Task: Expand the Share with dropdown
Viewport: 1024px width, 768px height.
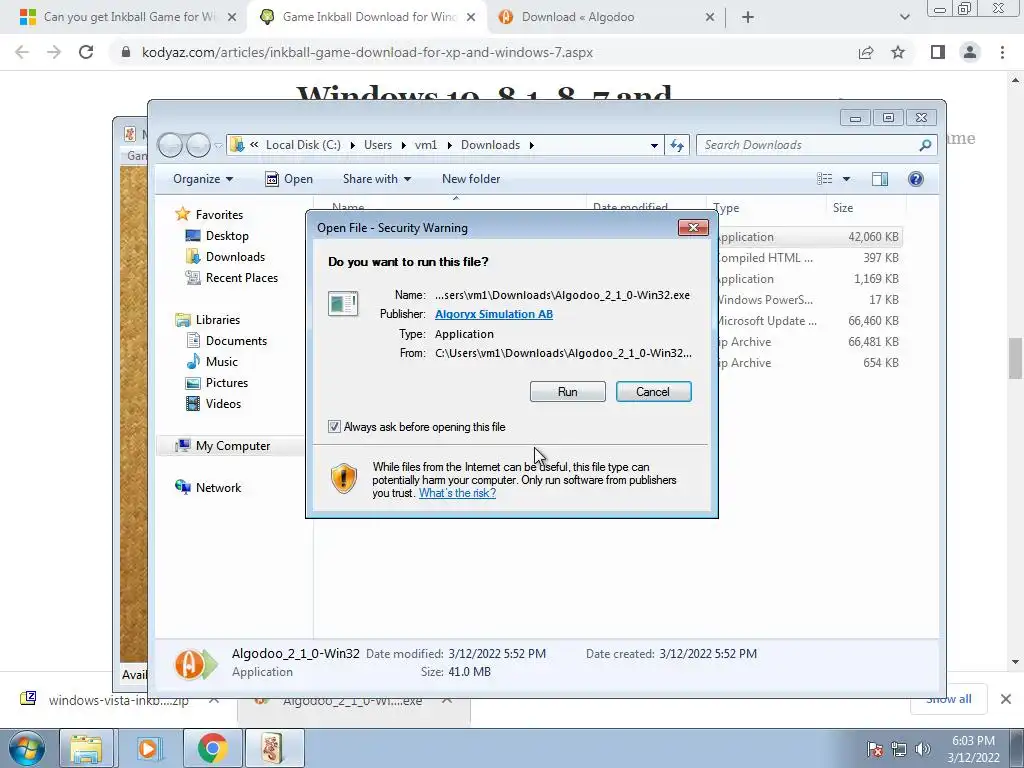Action: (x=377, y=179)
